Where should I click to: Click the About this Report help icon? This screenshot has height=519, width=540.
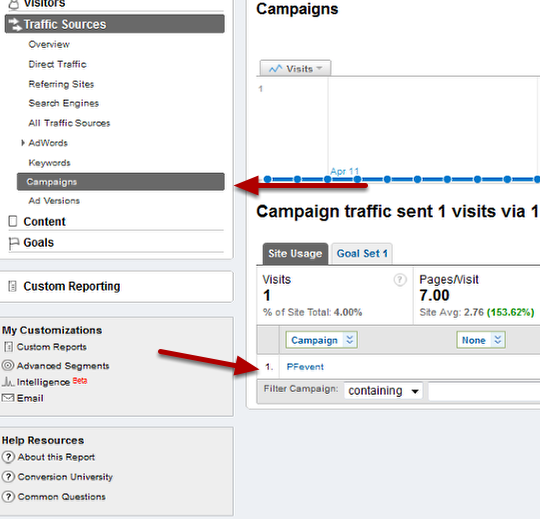pos(8,457)
